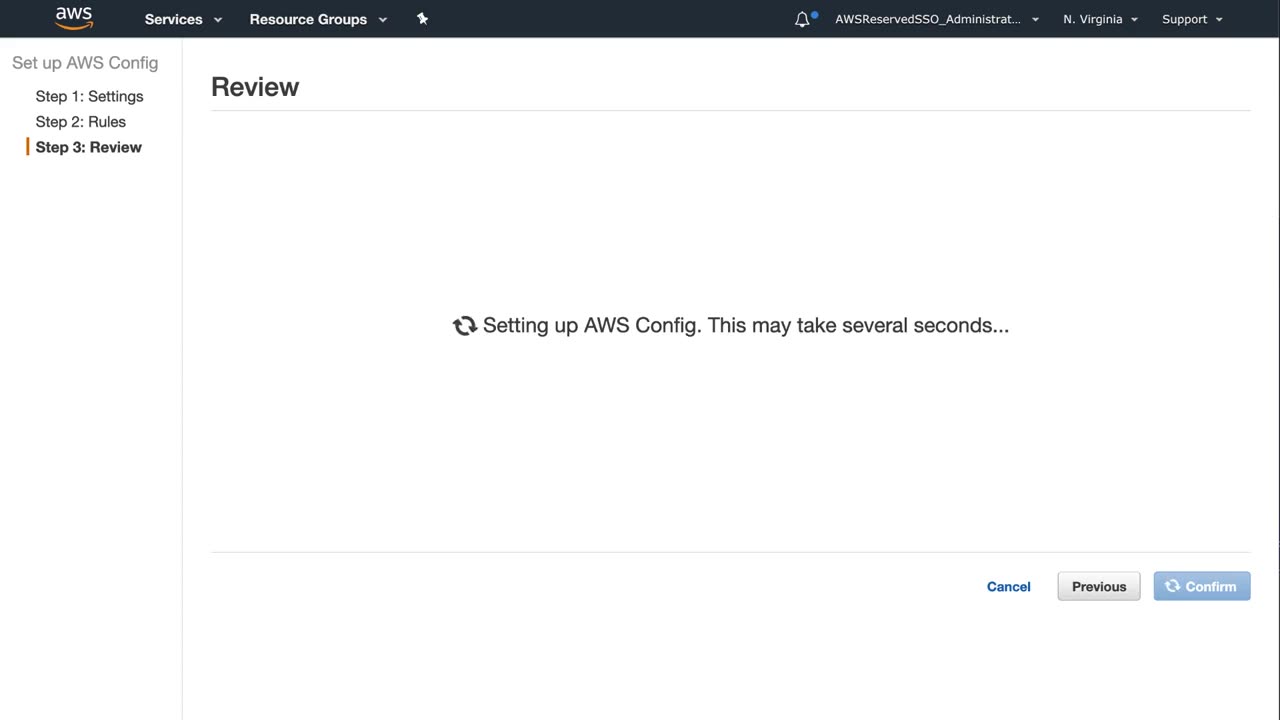Expand the chevron beside Support
Image resolution: width=1280 pixels, height=720 pixels.
click(1219, 20)
